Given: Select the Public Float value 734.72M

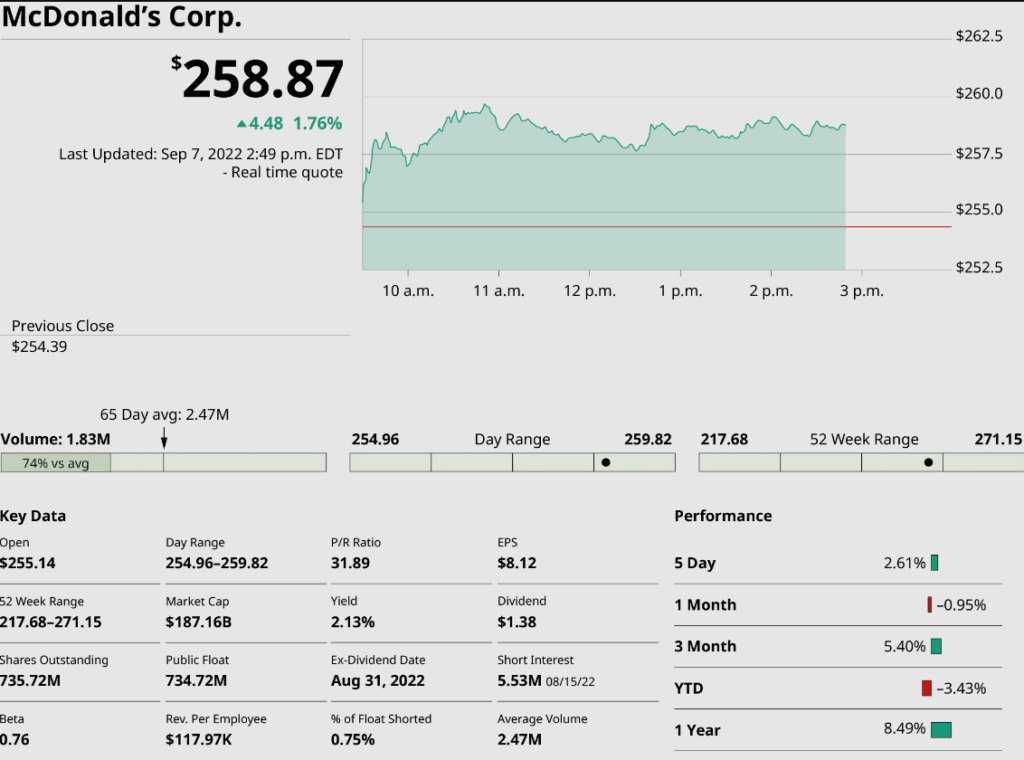Looking at the screenshot, I should tap(196, 681).
